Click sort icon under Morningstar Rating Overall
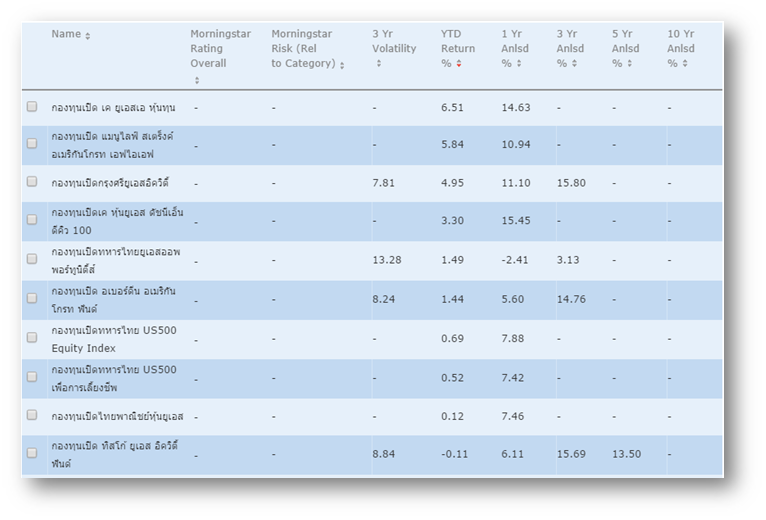 pyautogui.click(x=196, y=80)
